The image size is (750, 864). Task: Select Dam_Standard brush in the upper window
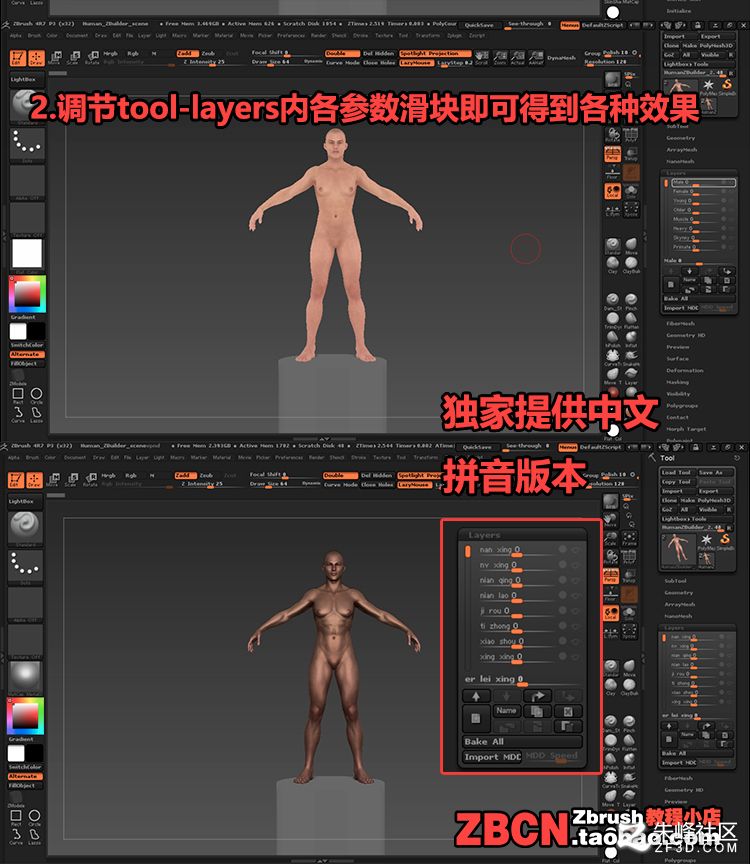613,301
